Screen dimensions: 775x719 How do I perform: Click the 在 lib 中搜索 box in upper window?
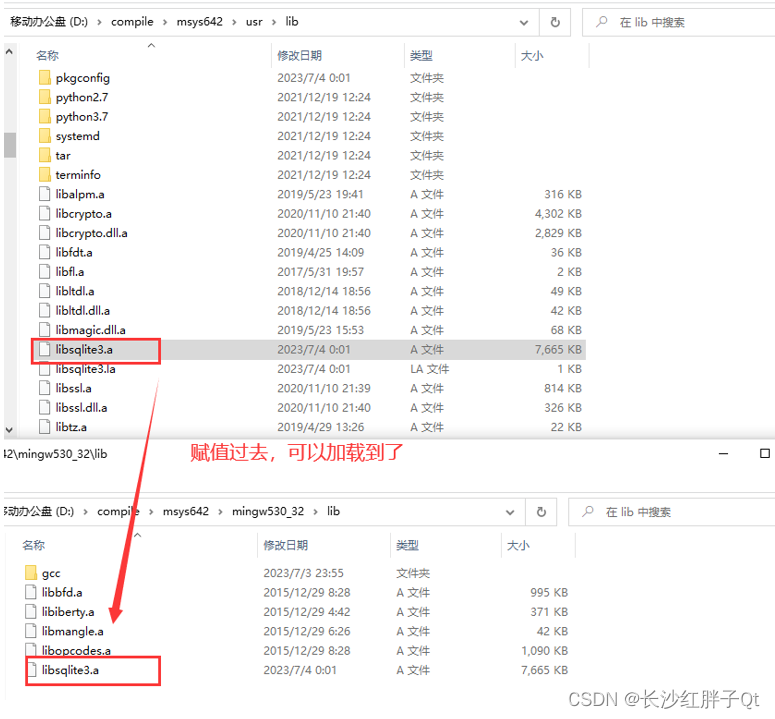[679, 22]
